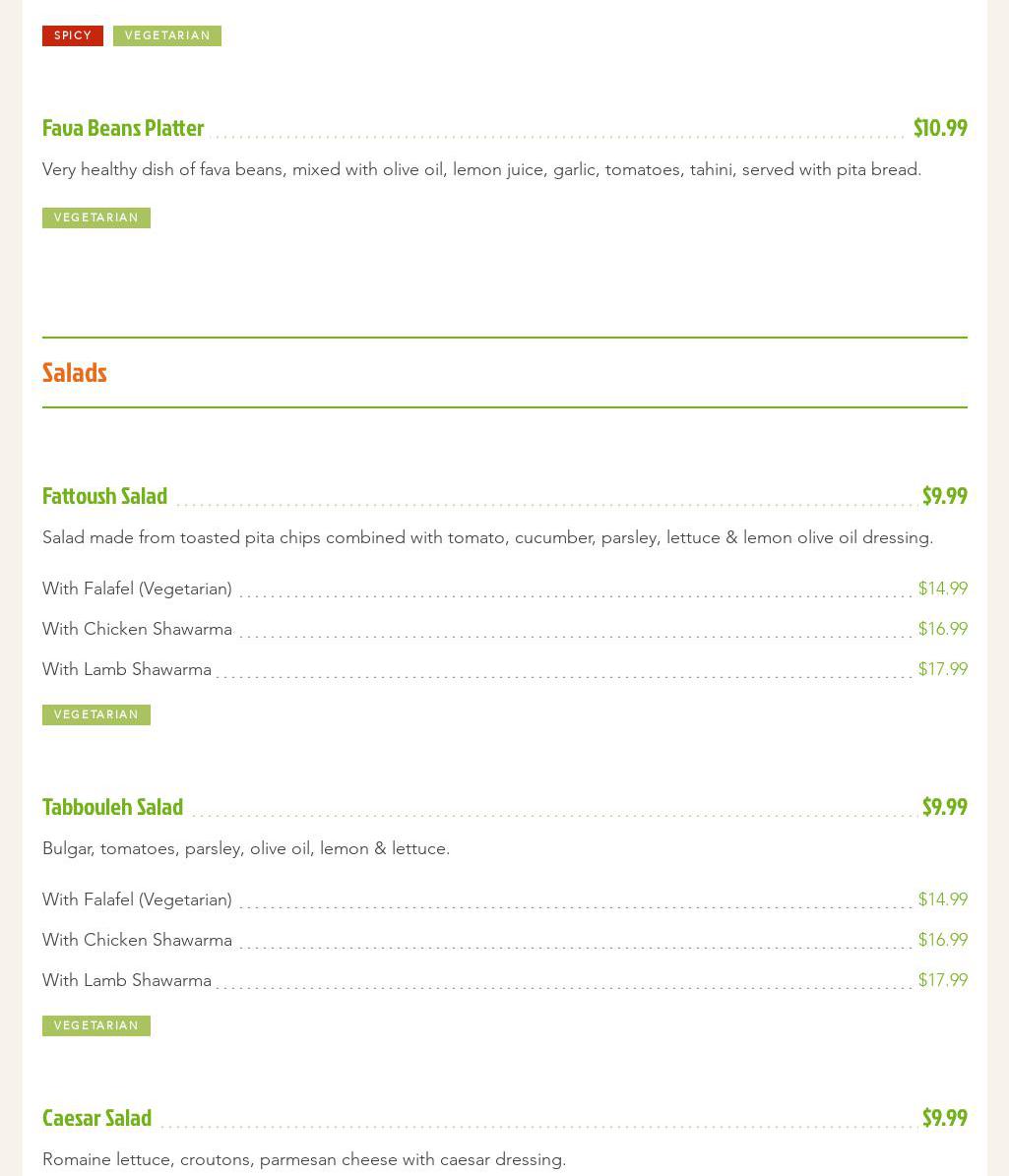Open the Caesar Salad item

click(x=97, y=1118)
